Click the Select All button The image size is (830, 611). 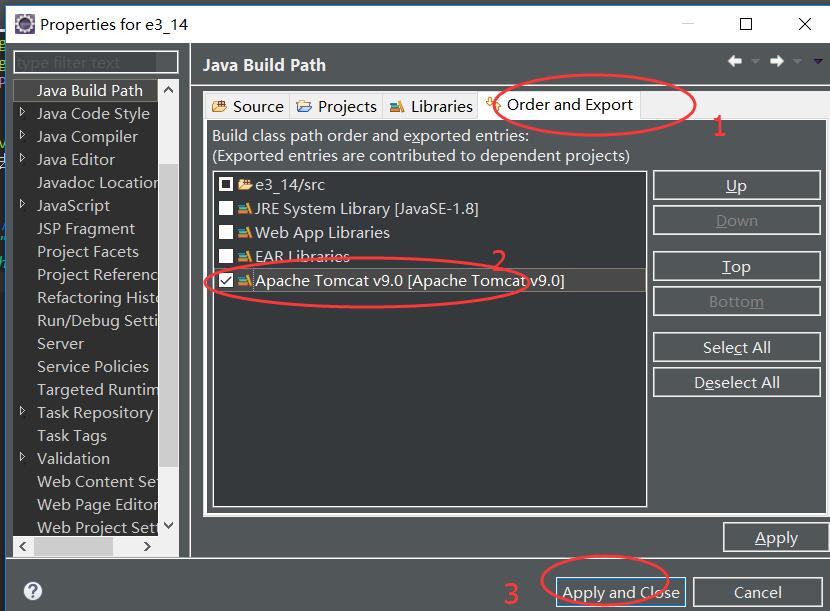coord(736,347)
